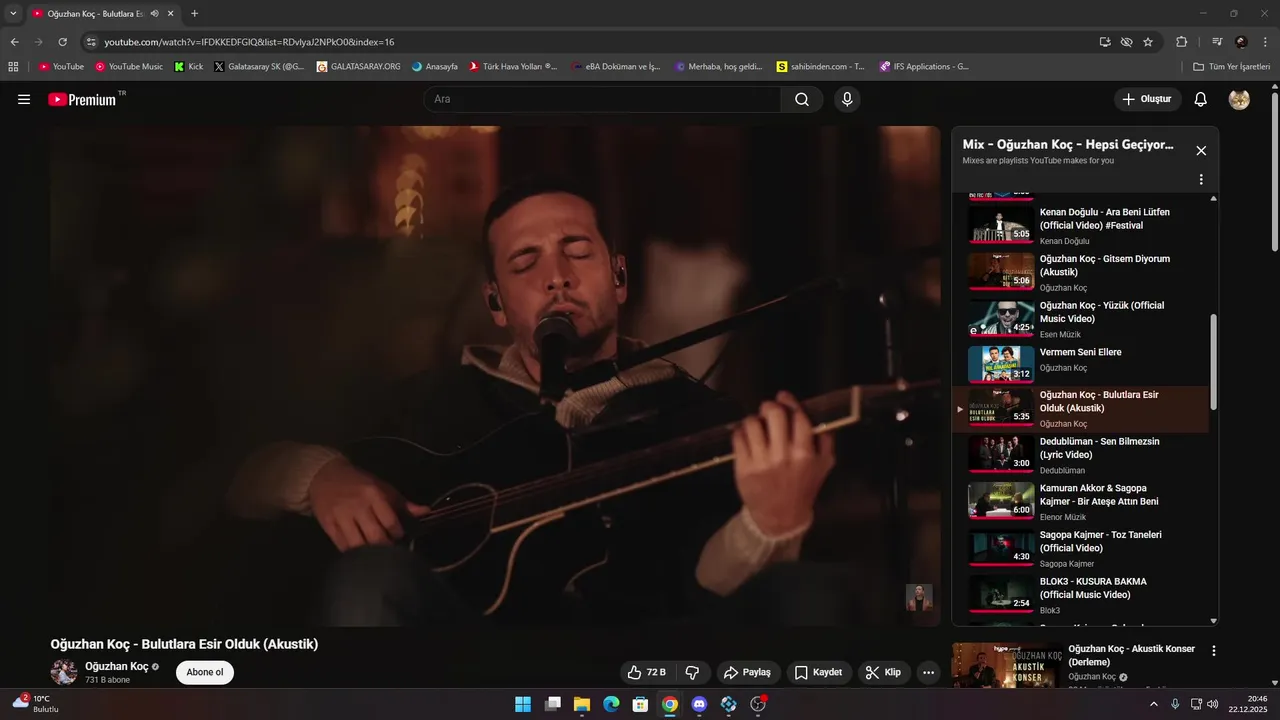The width and height of the screenshot is (1280, 720).
Task: Open sahibinden.com bookmark
Action: 821,67
